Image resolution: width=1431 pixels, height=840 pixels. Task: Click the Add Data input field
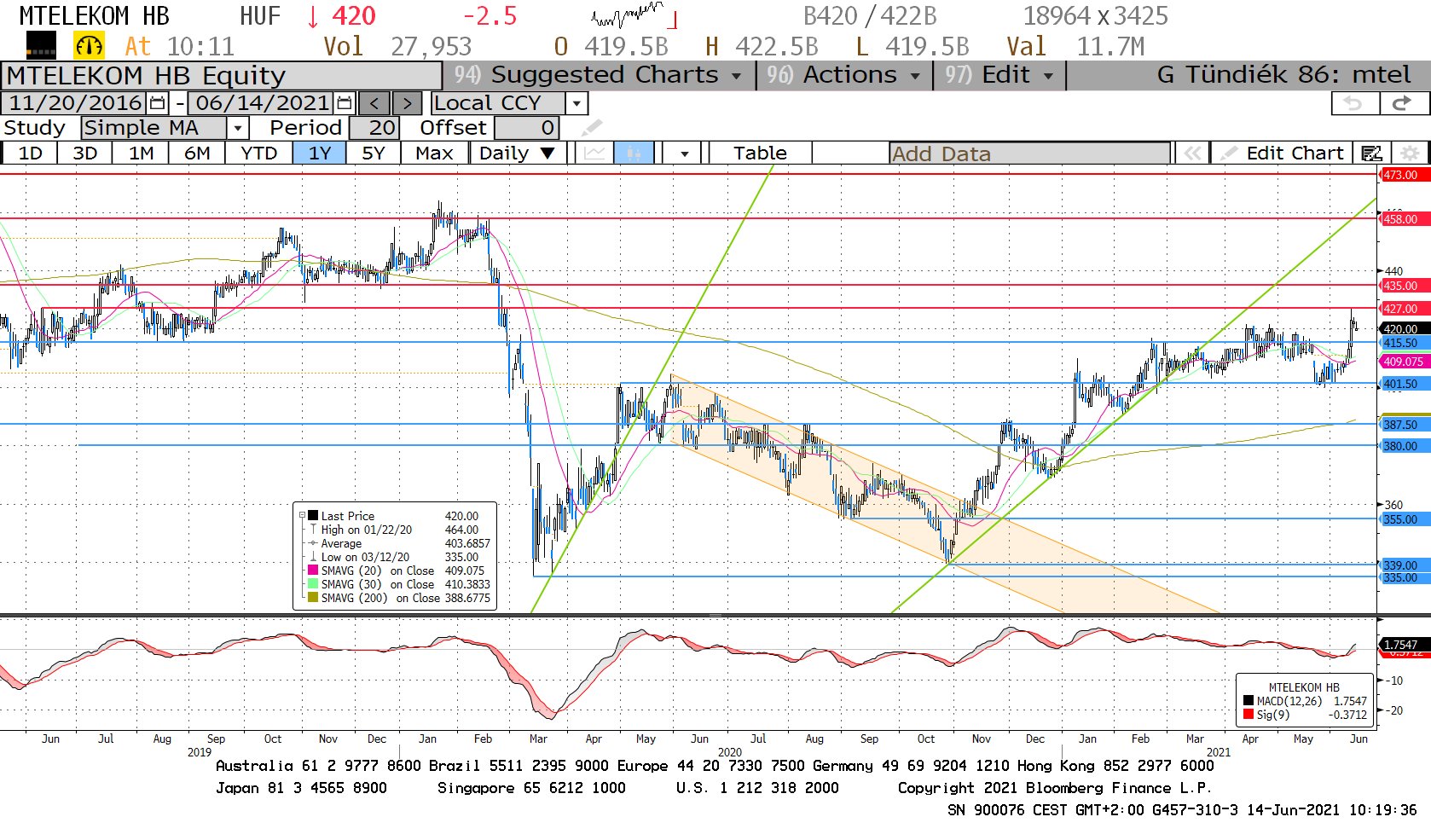1029,154
